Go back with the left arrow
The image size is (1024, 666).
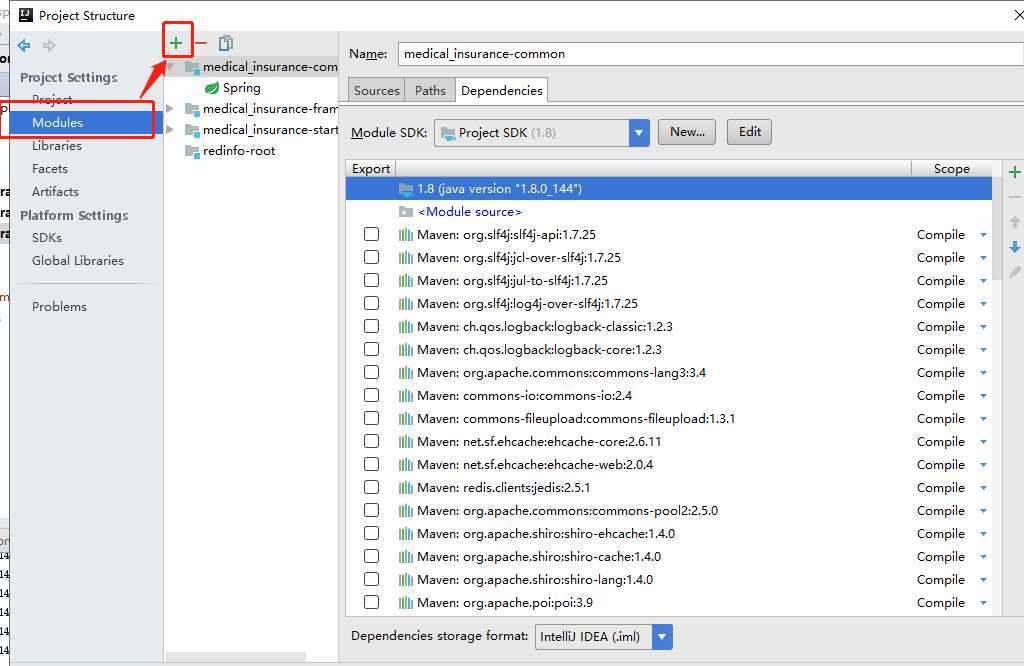(24, 45)
